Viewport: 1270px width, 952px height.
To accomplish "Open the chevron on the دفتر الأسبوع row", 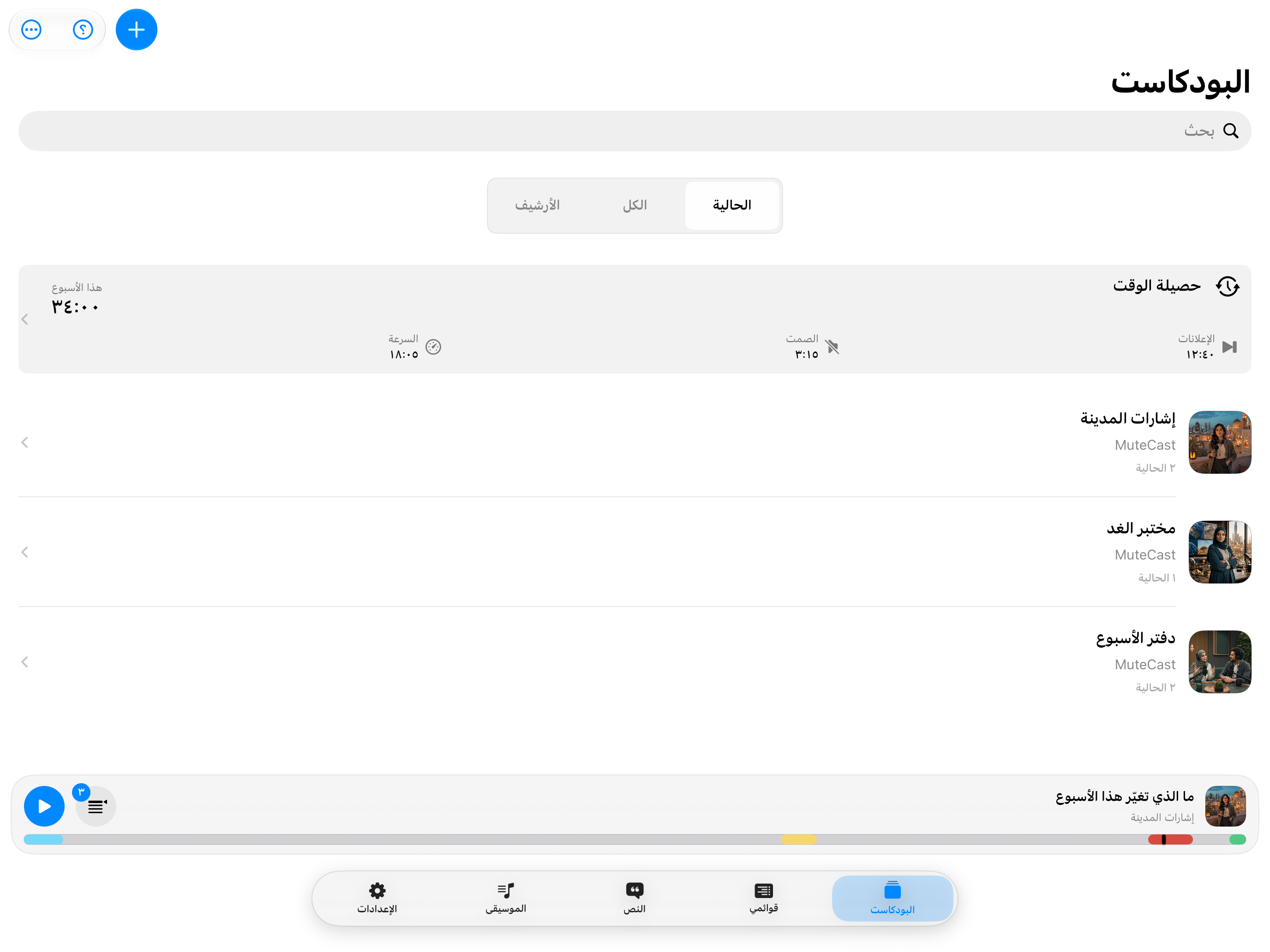I will [x=24, y=661].
